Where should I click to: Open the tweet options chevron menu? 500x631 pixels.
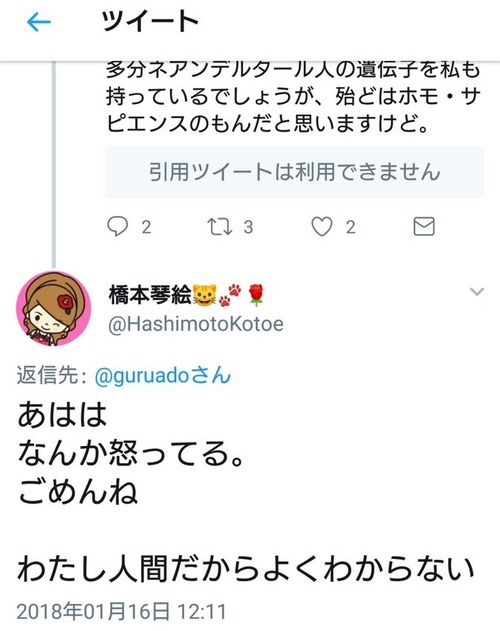[477, 291]
